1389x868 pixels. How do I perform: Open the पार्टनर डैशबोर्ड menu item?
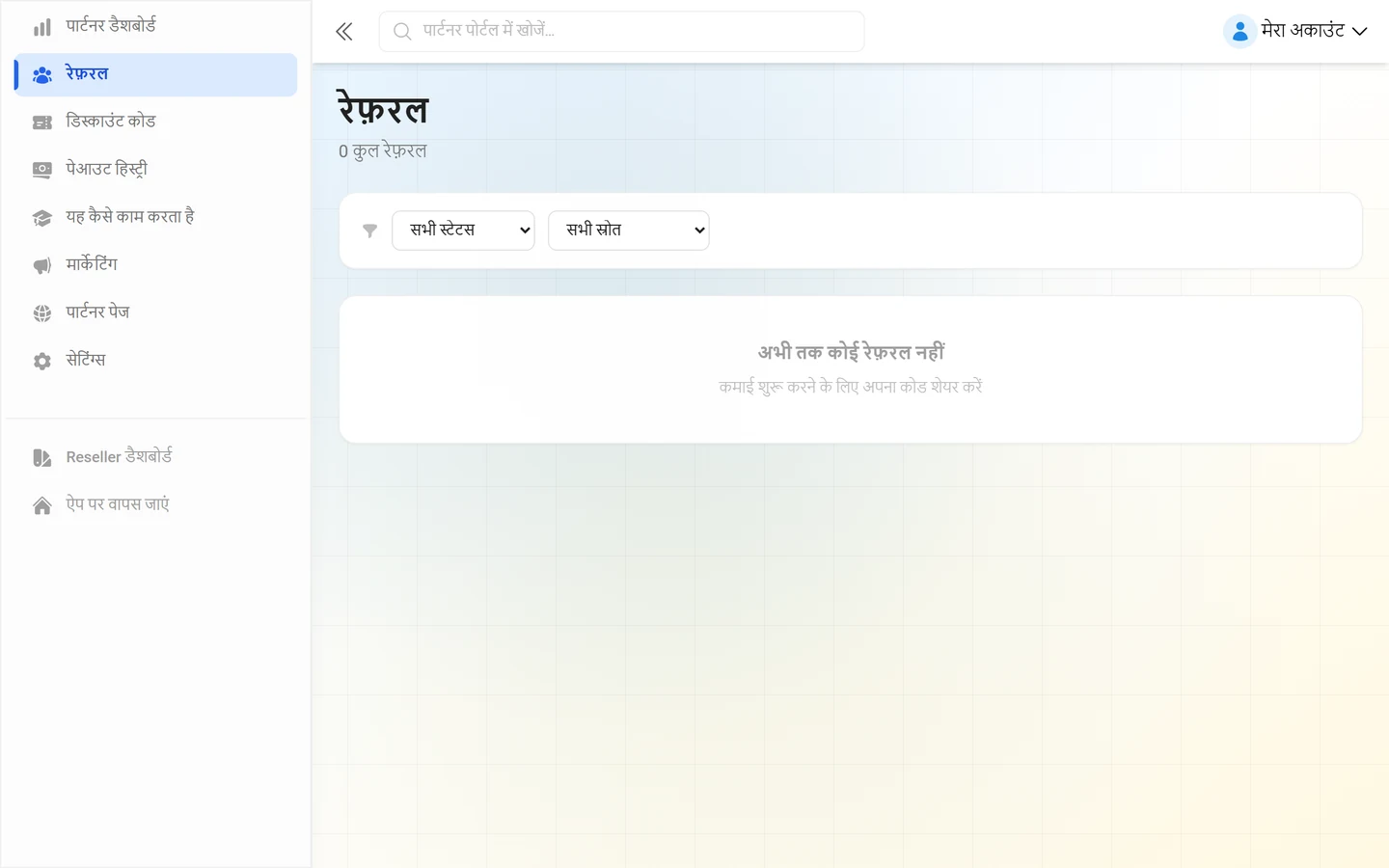(156, 26)
